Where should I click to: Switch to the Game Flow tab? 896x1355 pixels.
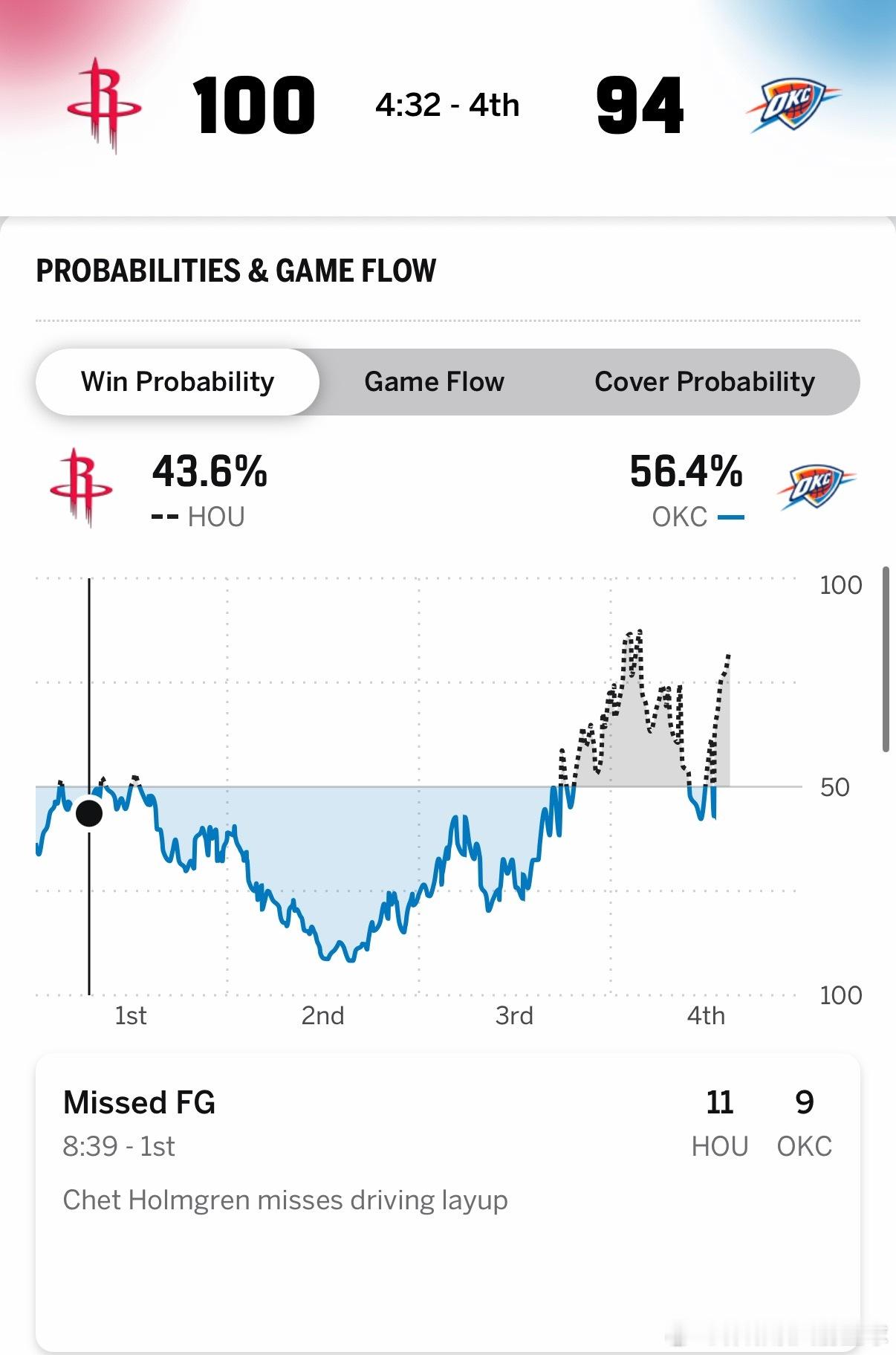point(434,381)
